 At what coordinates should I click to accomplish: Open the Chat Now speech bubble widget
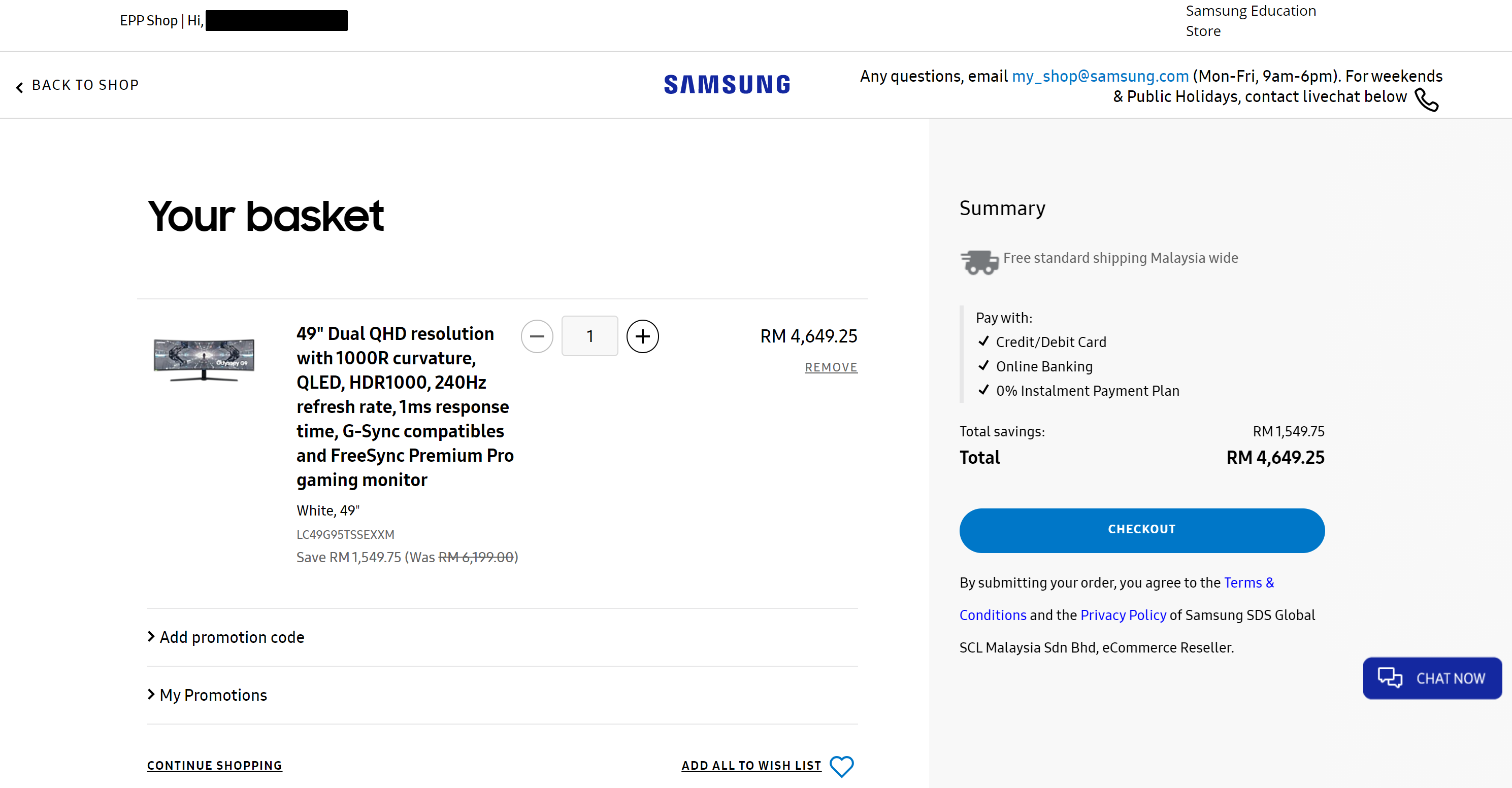(1432, 678)
